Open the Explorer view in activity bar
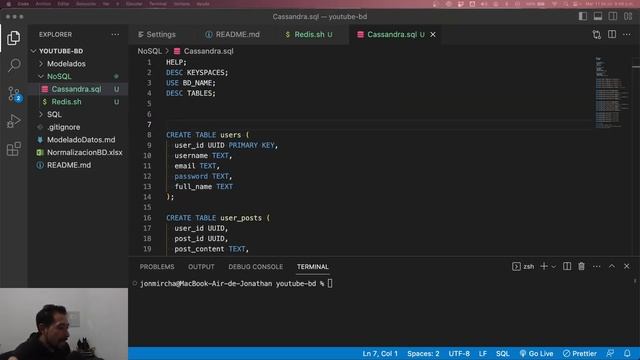640x360 pixels. tap(13, 38)
